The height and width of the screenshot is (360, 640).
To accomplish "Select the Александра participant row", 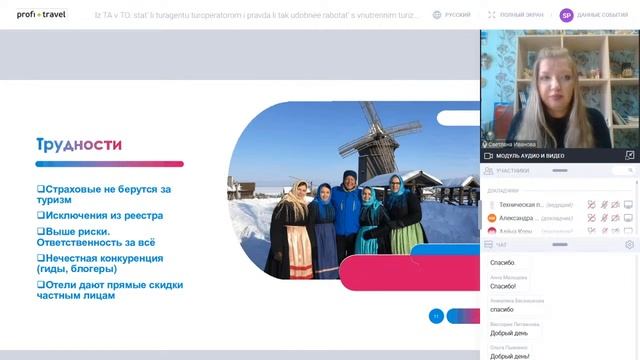I will (560, 218).
